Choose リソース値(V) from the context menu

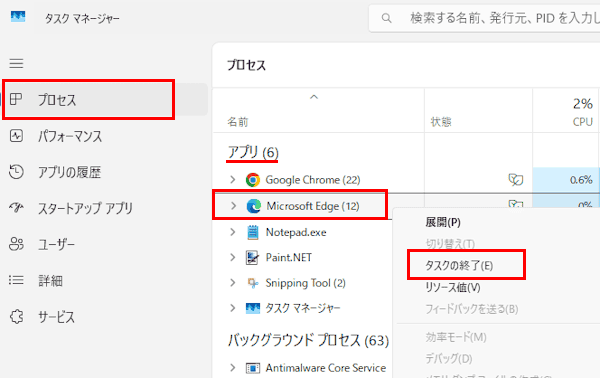453,287
